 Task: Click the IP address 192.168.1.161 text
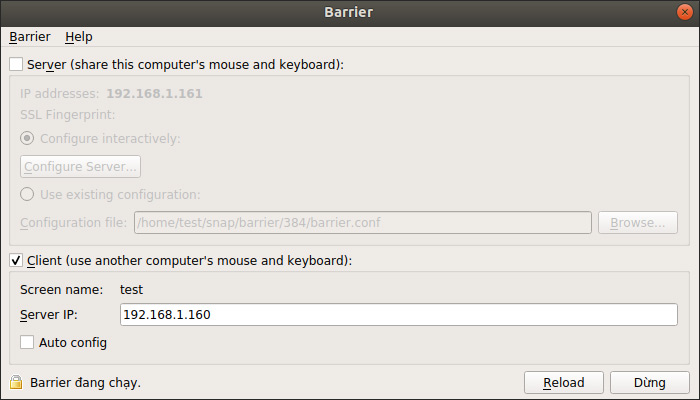pyautogui.click(x=154, y=94)
